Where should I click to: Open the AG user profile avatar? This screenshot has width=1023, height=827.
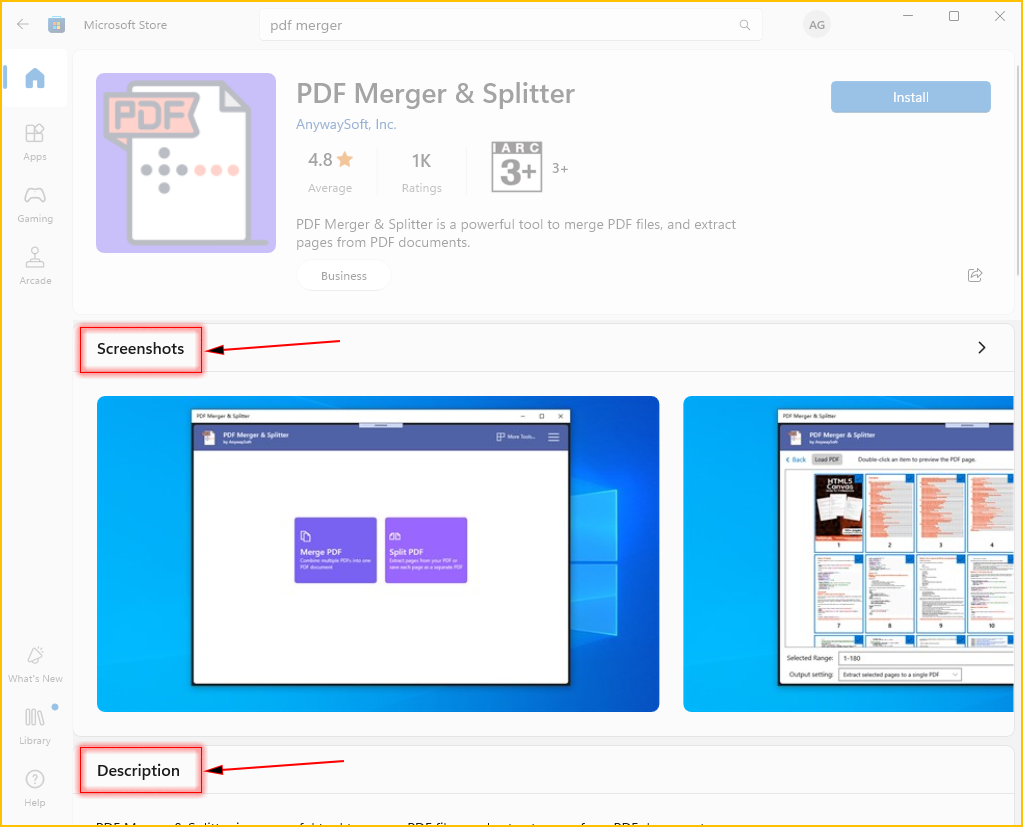pyautogui.click(x=817, y=25)
